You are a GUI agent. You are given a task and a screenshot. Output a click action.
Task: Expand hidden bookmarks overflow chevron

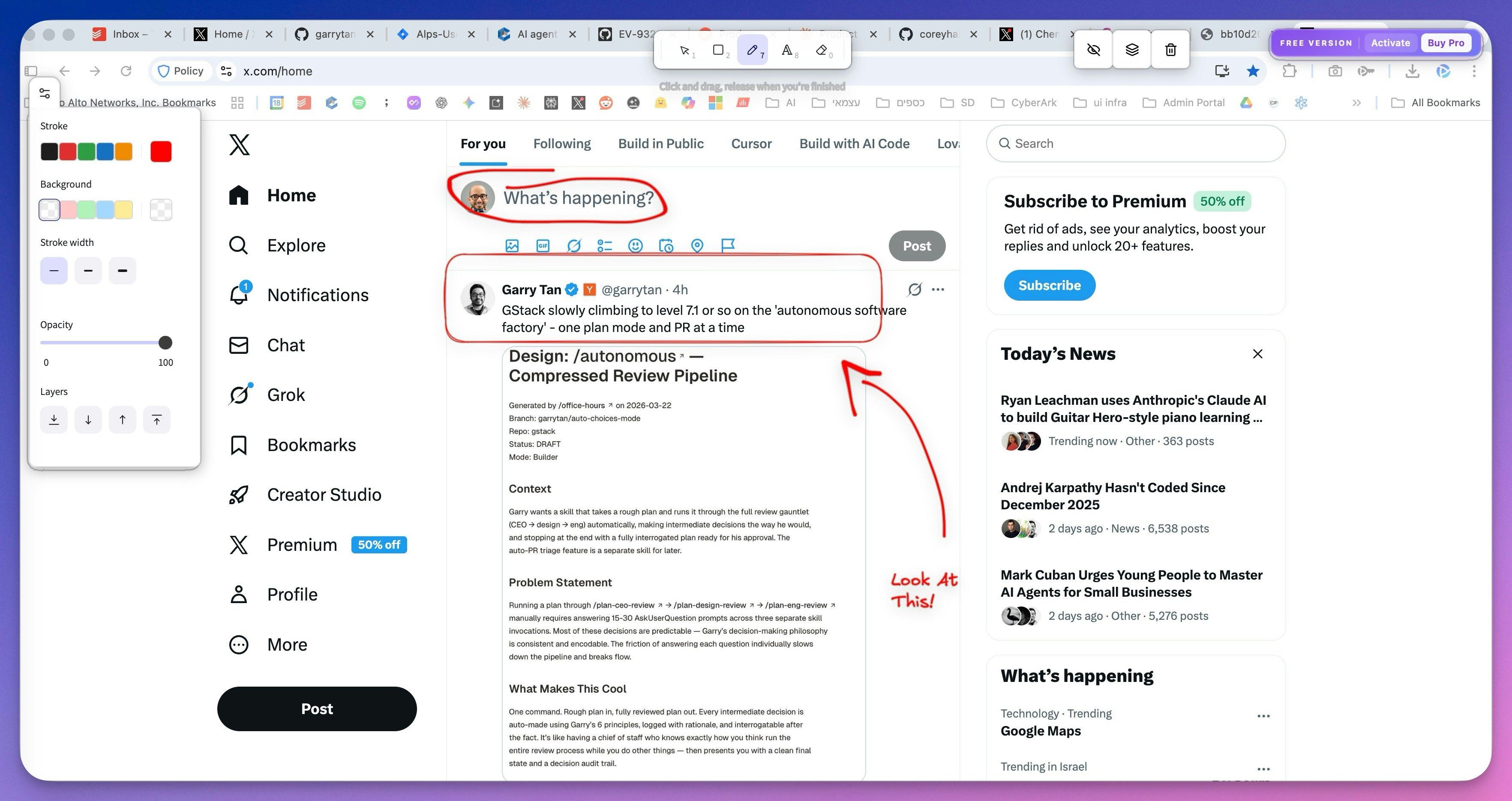point(1356,103)
